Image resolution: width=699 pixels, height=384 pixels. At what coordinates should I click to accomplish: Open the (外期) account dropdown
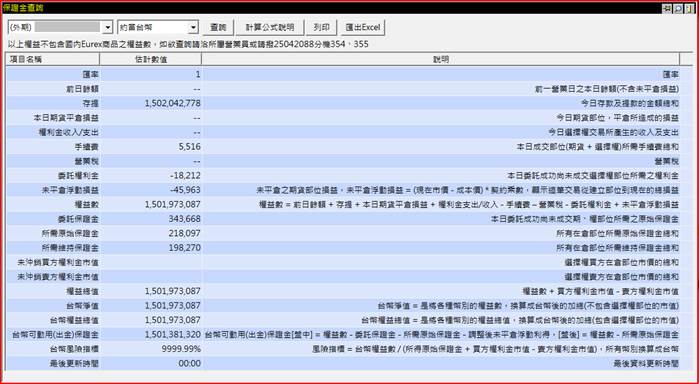(107, 28)
